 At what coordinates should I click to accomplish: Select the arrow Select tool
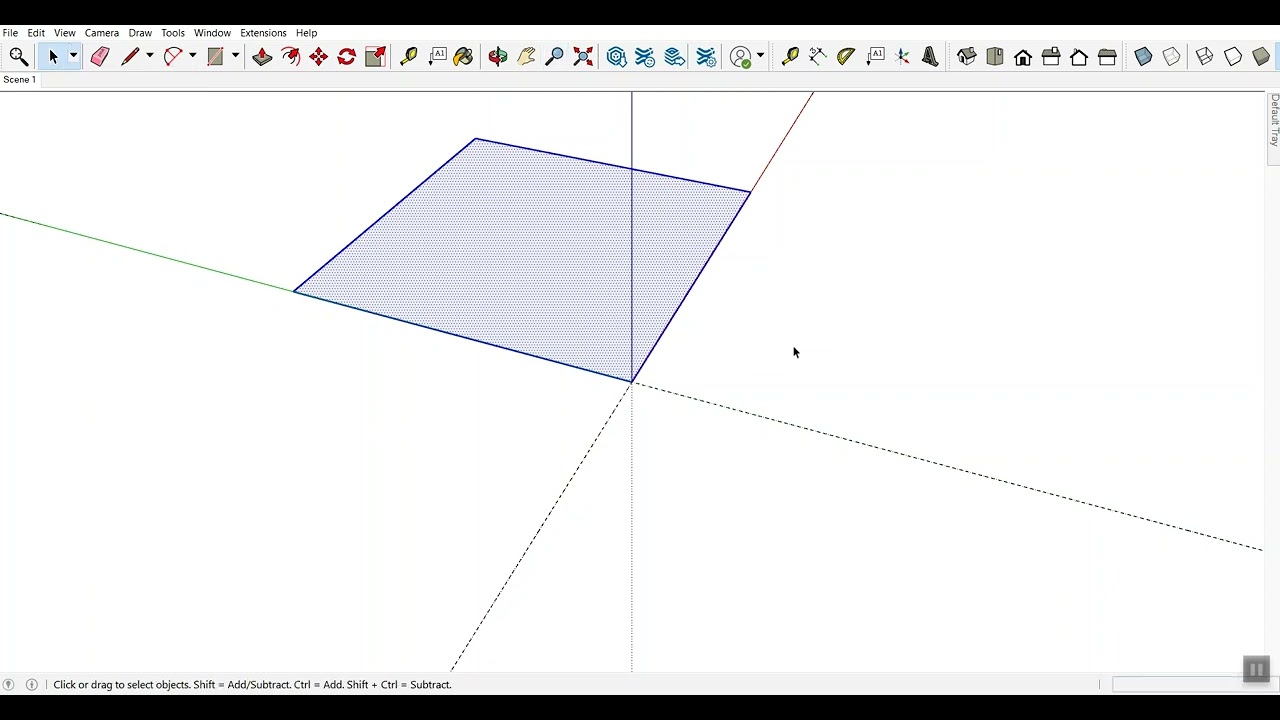tap(53, 57)
